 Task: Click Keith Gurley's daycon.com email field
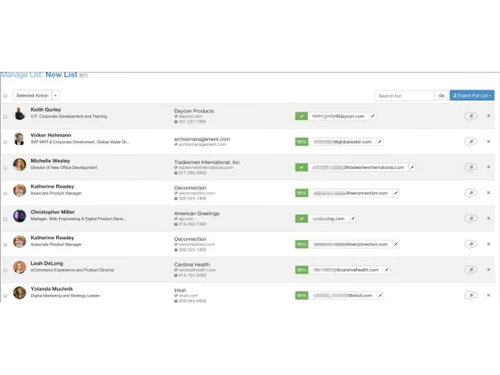tap(338, 116)
